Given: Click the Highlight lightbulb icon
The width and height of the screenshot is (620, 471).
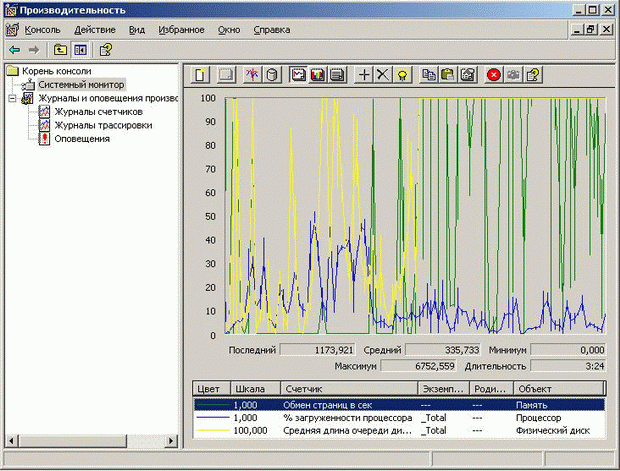Looking at the screenshot, I should click(x=402, y=74).
